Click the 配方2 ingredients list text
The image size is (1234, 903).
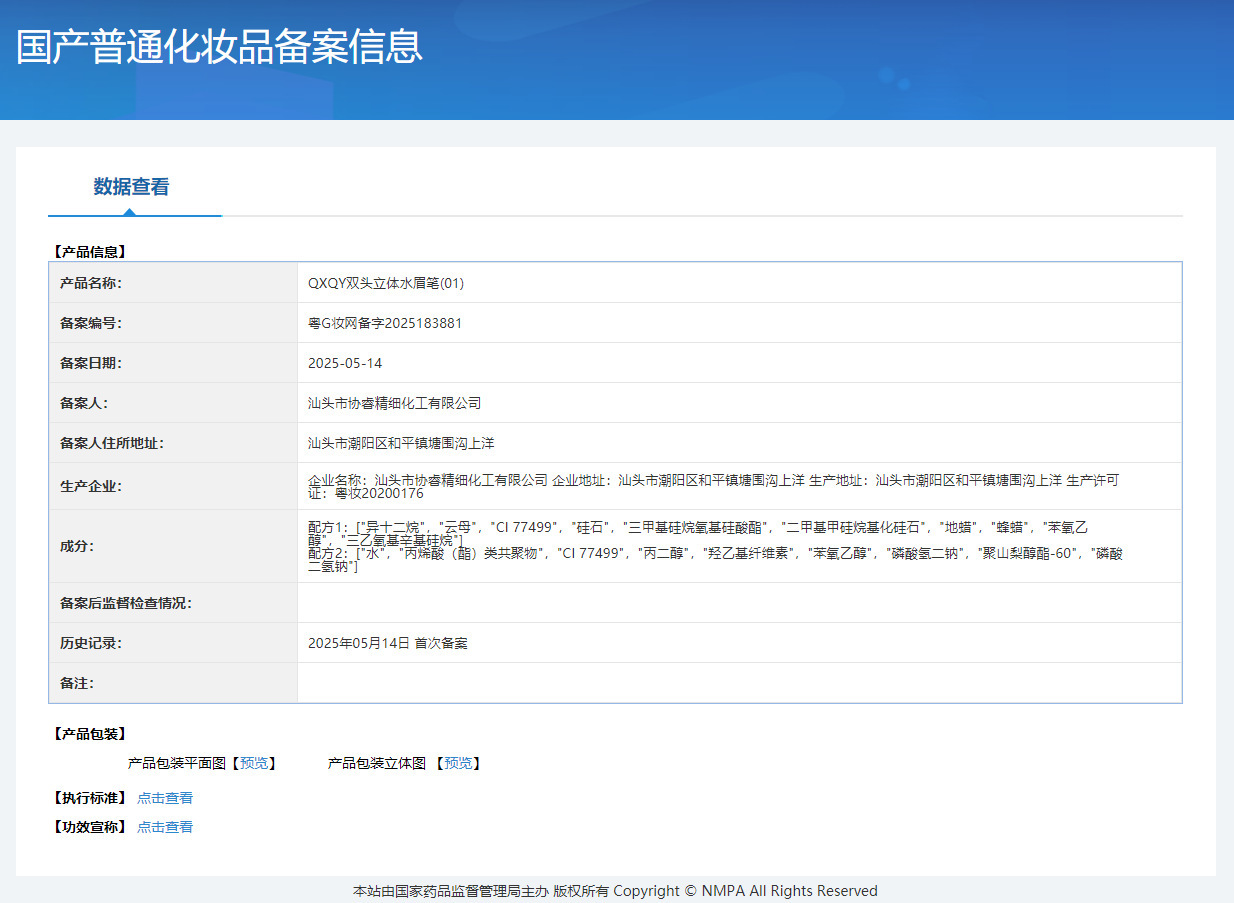[715, 560]
